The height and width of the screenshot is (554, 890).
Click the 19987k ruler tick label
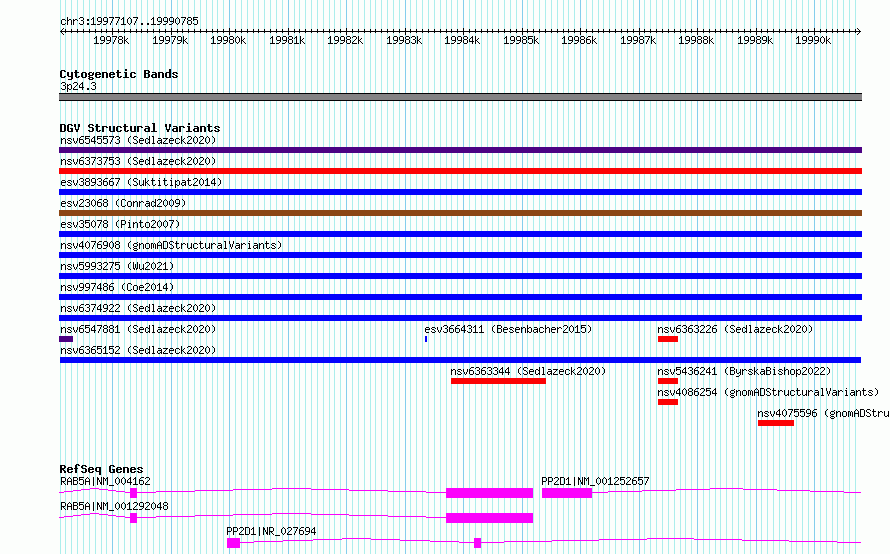click(x=638, y=40)
